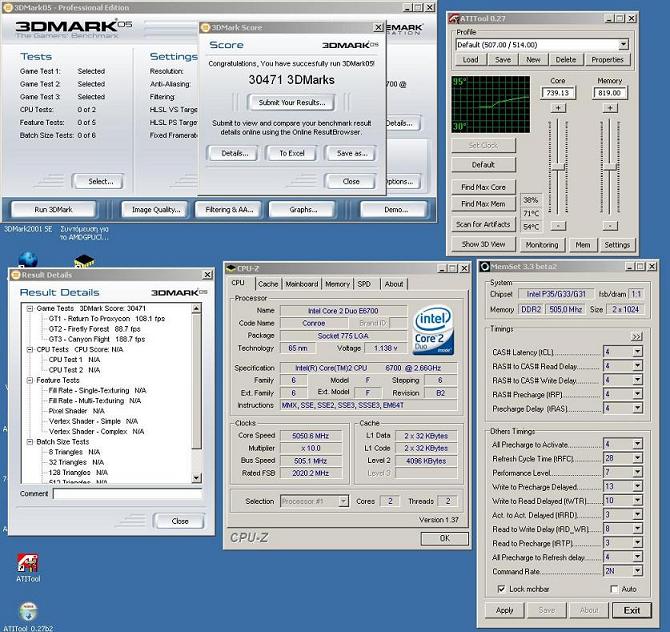Open the RAS# to CAS# Read Delay dropdown
The width and height of the screenshot is (670, 632).
tap(637, 366)
